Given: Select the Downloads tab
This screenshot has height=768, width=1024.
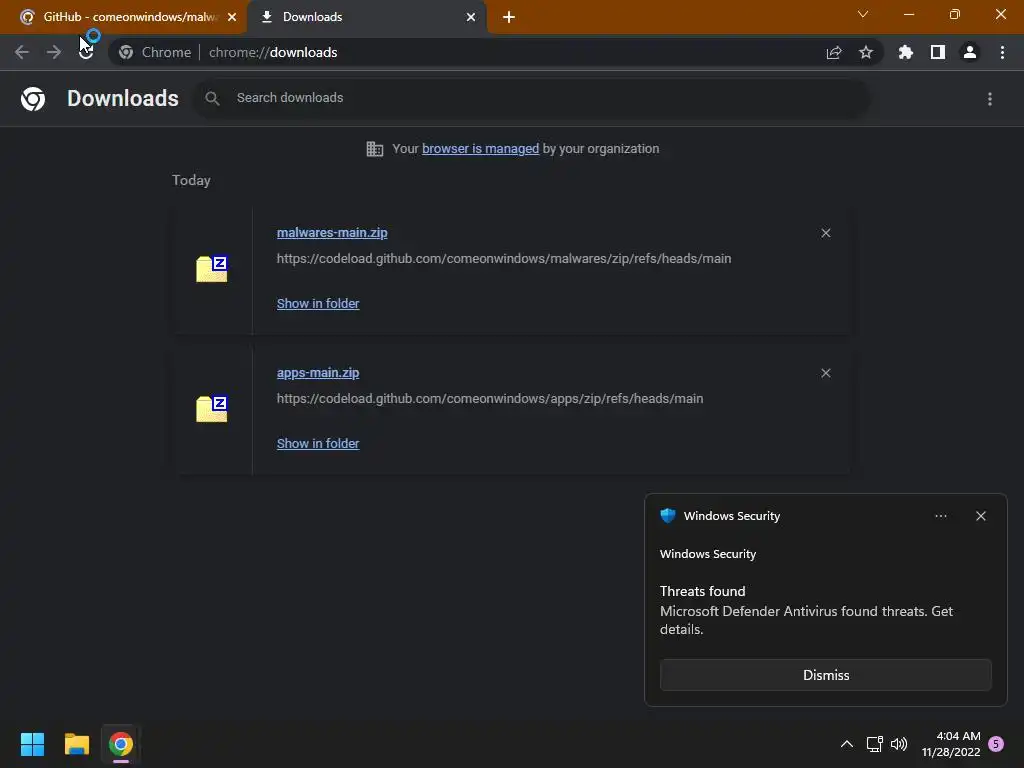Looking at the screenshot, I should click(x=367, y=17).
